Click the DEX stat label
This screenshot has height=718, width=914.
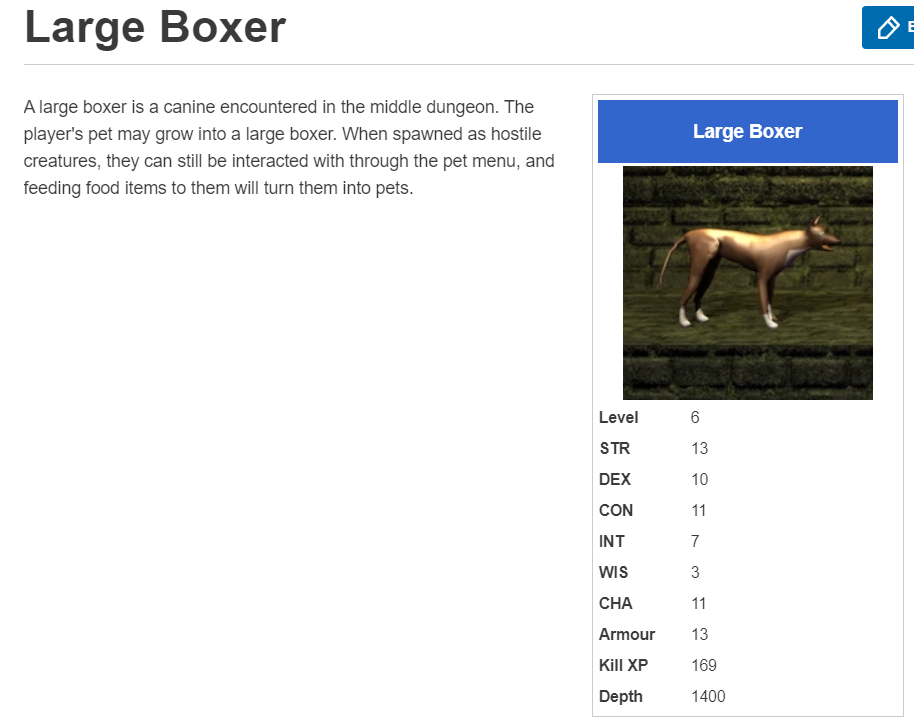(615, 479)
